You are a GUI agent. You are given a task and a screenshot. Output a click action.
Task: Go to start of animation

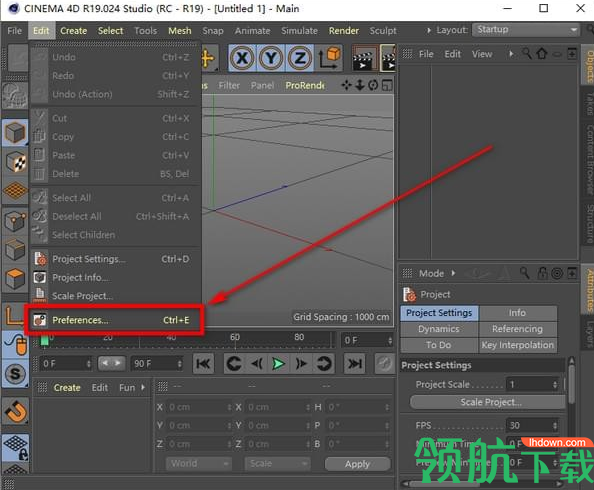tap(203, 364)
